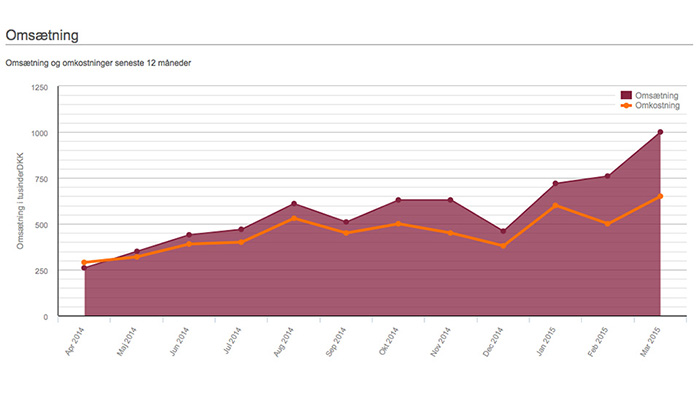Select the Aug 2014 Omkostning orange point

(294, 218)
